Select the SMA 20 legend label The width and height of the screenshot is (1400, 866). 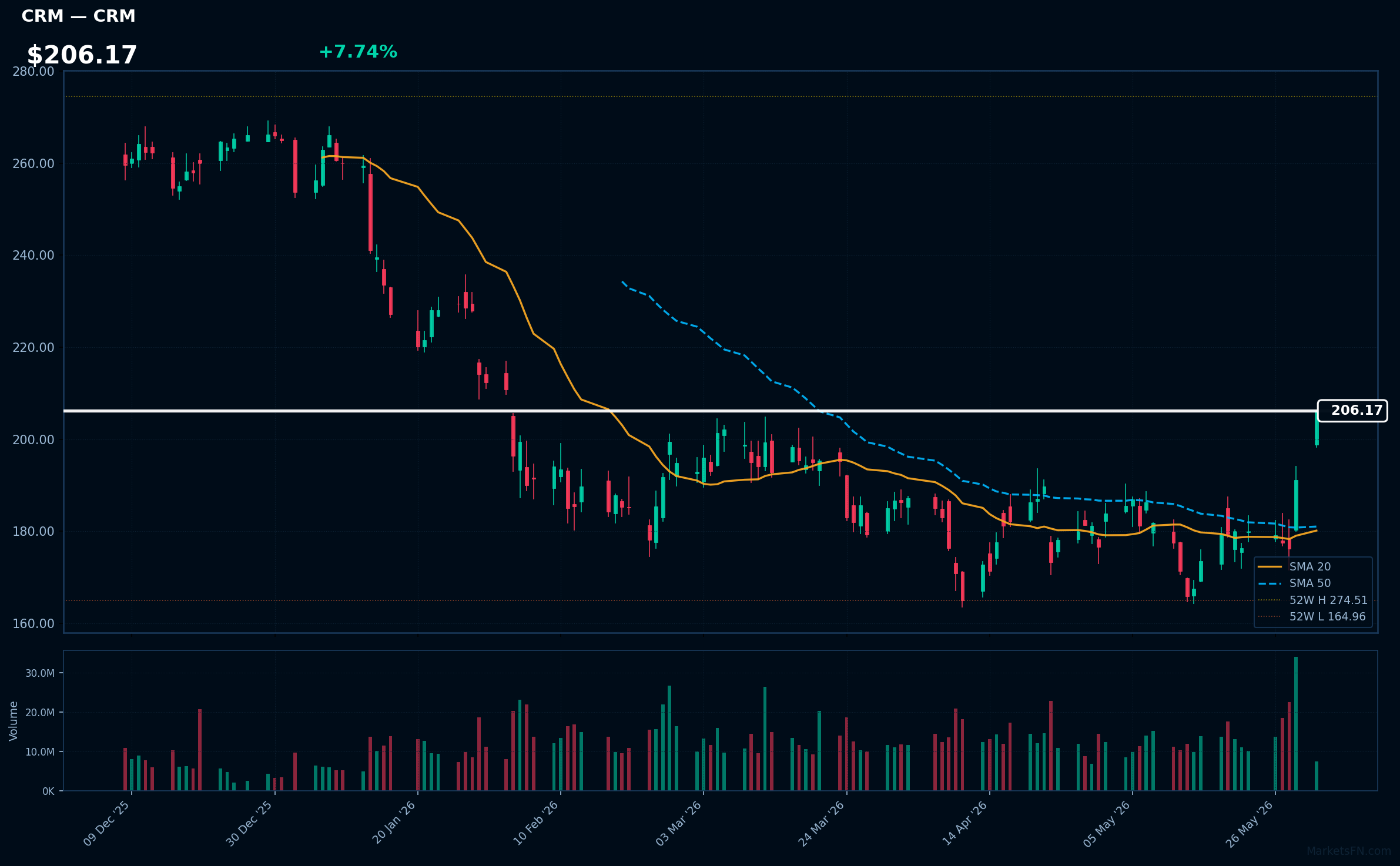(1309, 567)
